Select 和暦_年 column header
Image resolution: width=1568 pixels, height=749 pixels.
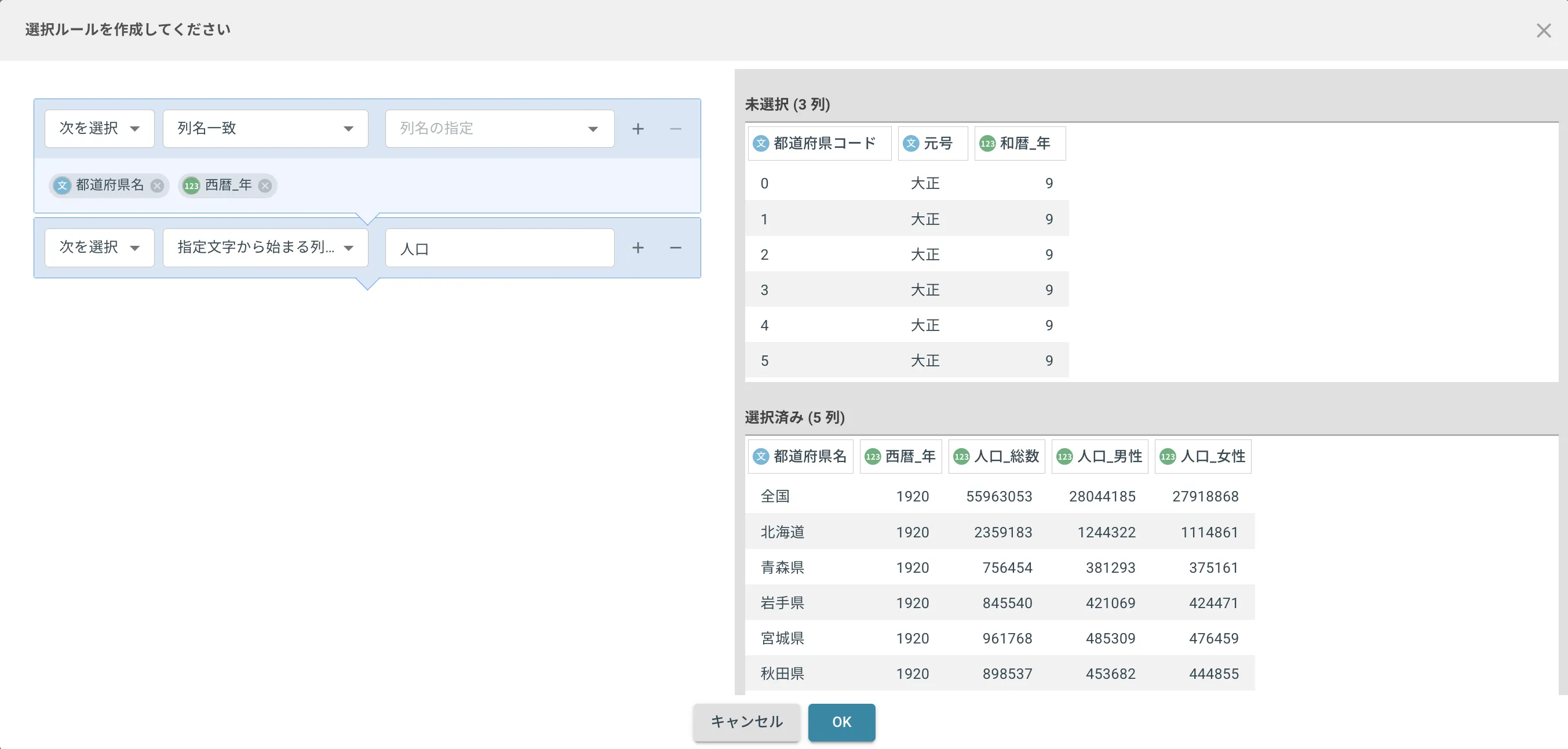(x=1020, y=143)
